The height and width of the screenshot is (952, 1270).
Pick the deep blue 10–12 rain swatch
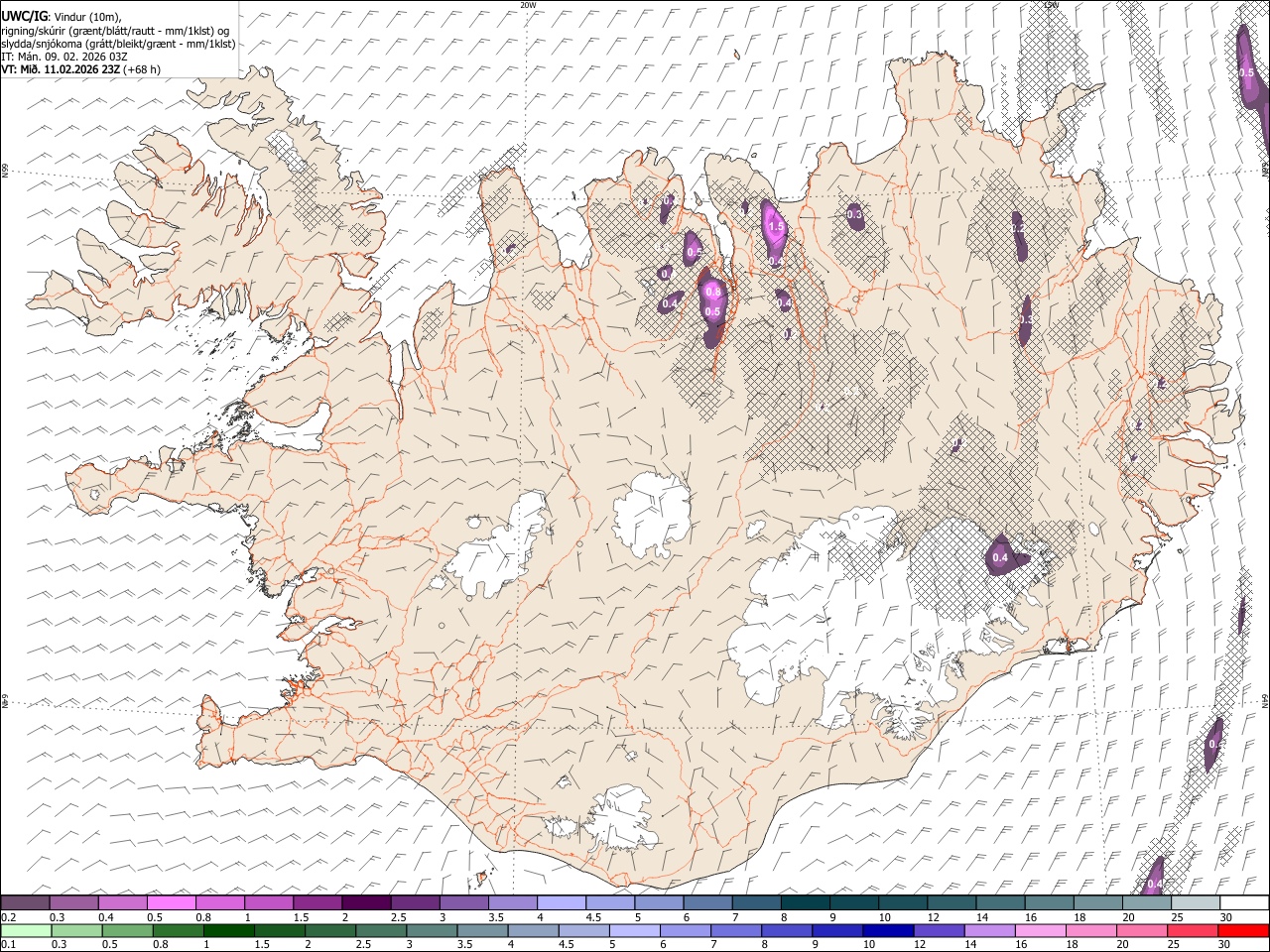click(887, 930)
